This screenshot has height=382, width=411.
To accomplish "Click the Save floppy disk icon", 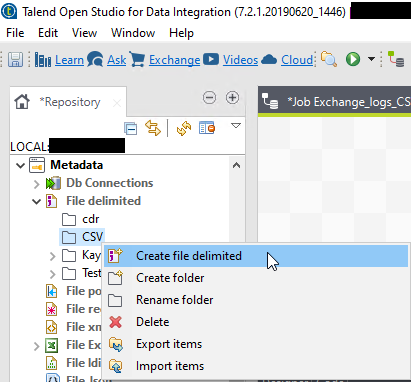I will click(x=15, y=60).
